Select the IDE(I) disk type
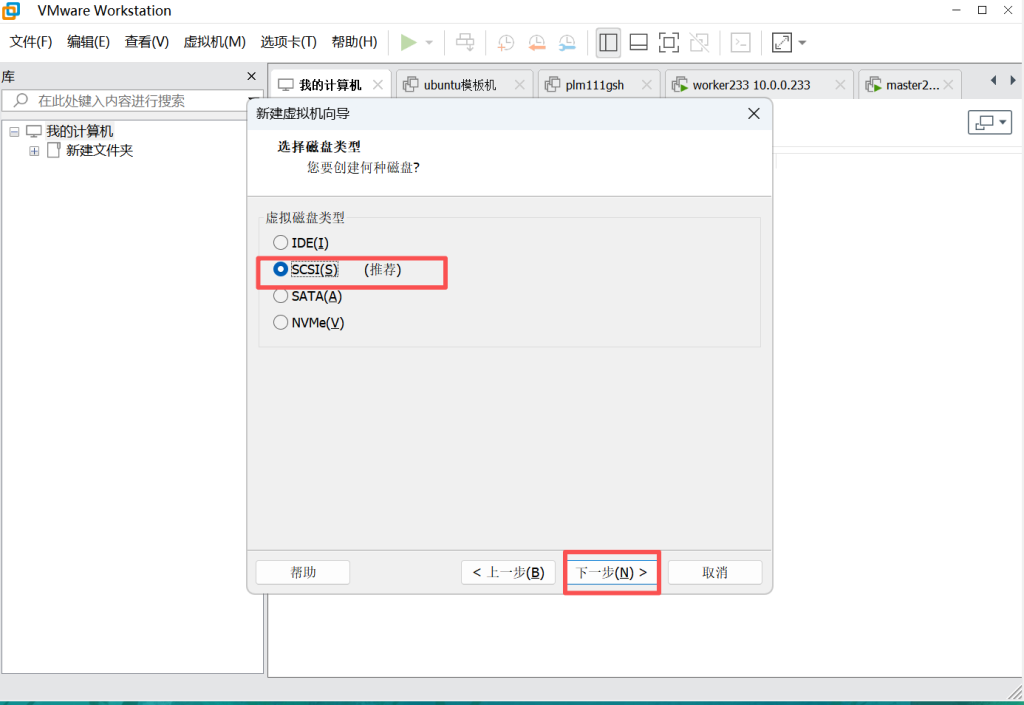 (x=281, y=243)
